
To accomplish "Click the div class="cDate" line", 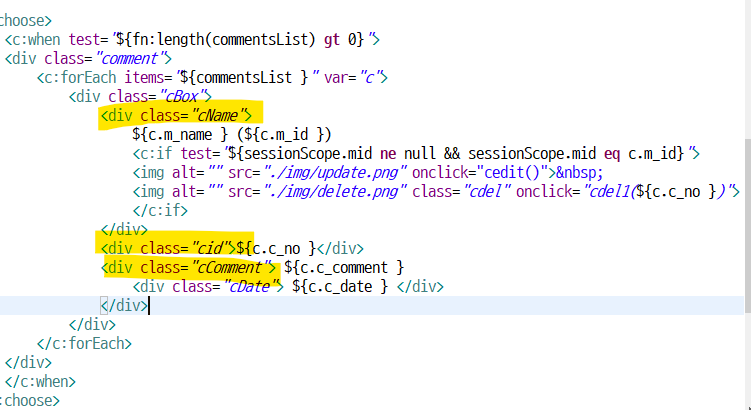I will coord(288,286).
